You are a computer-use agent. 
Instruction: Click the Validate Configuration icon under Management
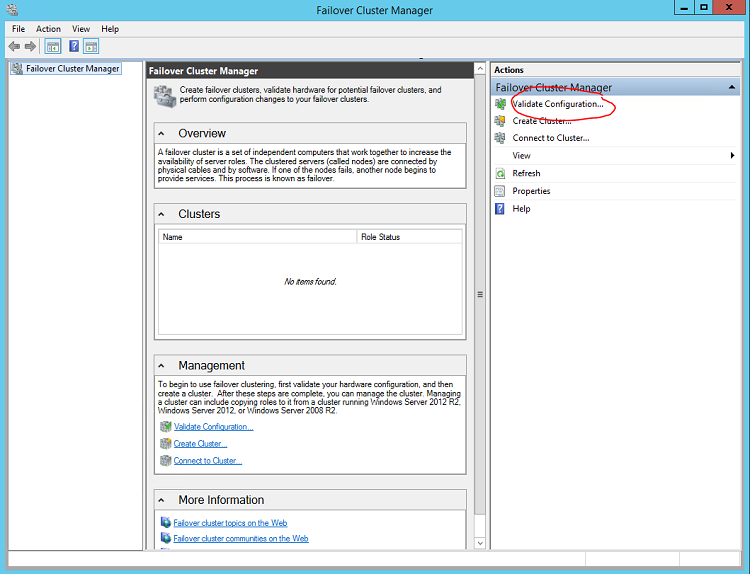click(165, 426)
